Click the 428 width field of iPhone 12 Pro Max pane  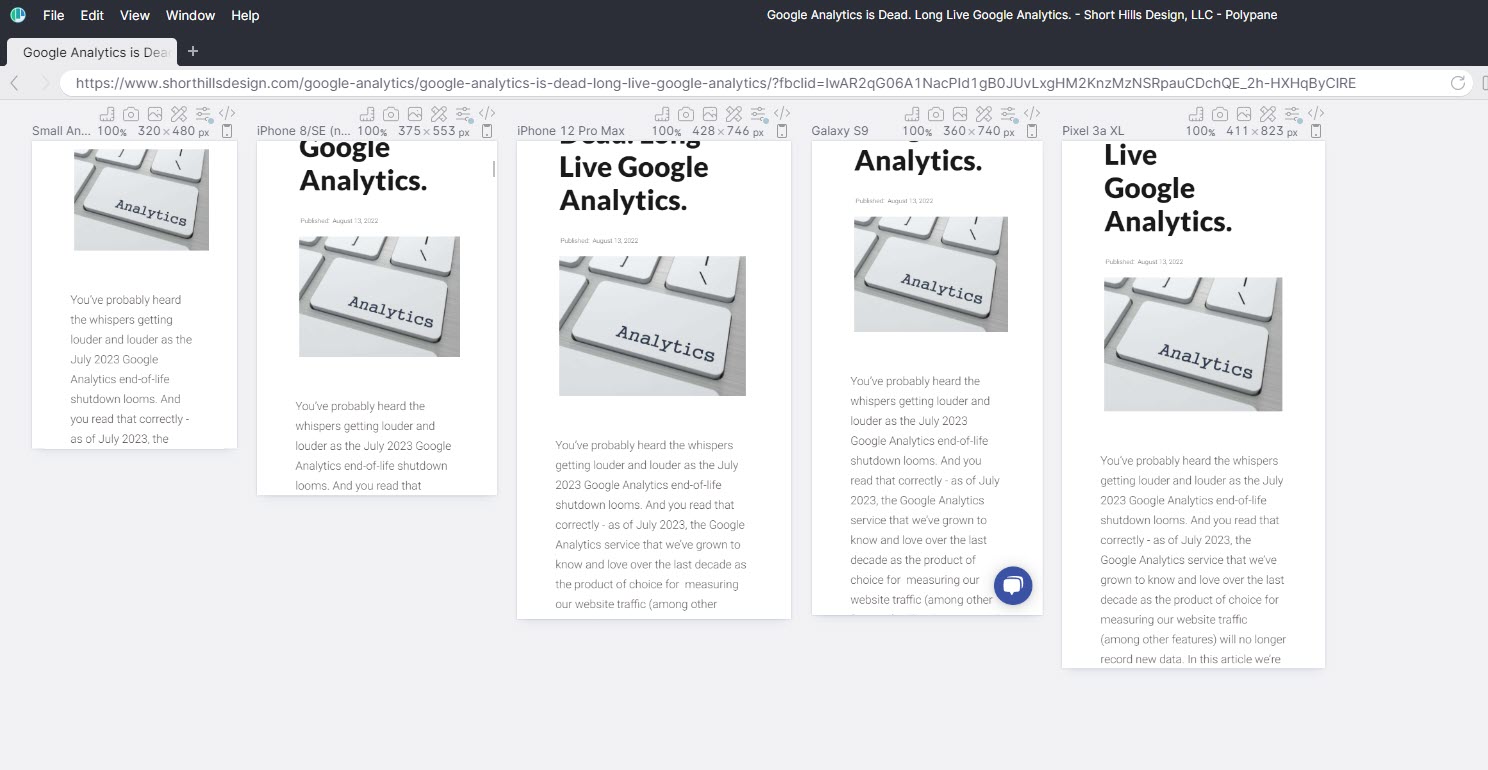(703, 131)
